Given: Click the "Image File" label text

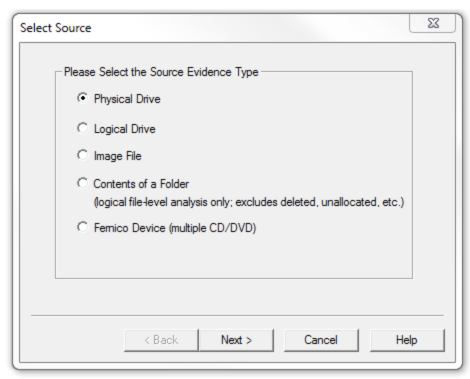Looking at the screenshot, I should pyautogui.click(x=118, y=156).
